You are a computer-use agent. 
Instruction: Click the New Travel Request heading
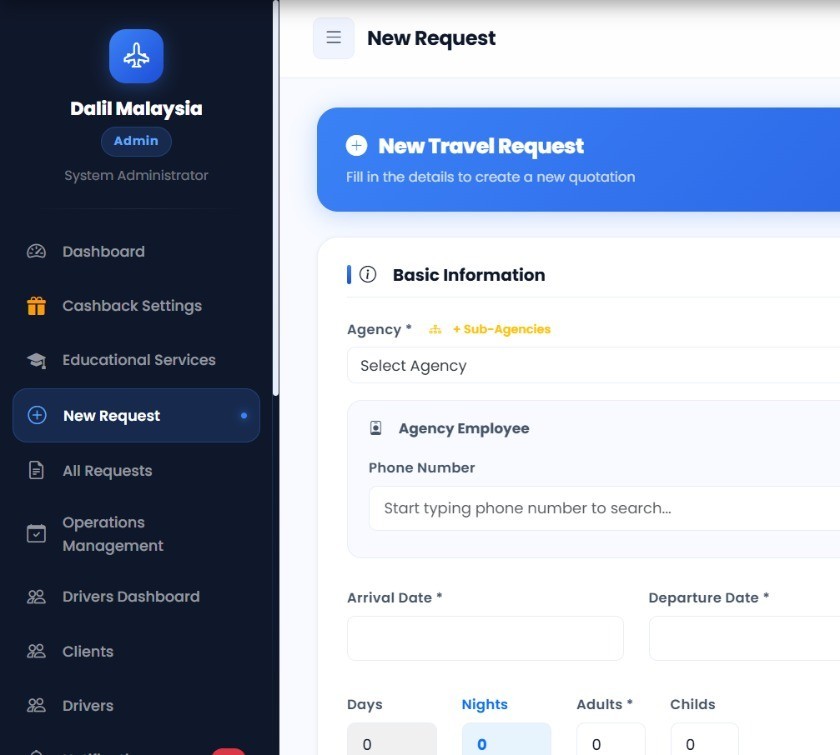[x=481, y=146]
